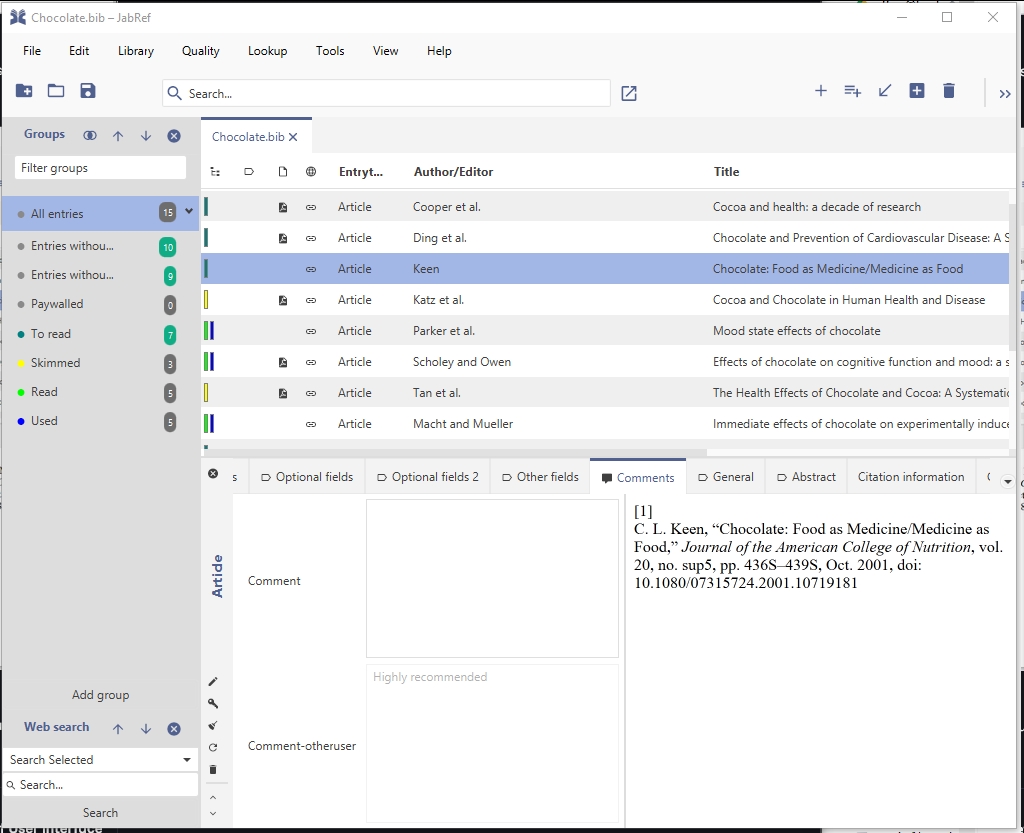Click the yellow group color bar for Katz et al.

click(x=206, y=300)
